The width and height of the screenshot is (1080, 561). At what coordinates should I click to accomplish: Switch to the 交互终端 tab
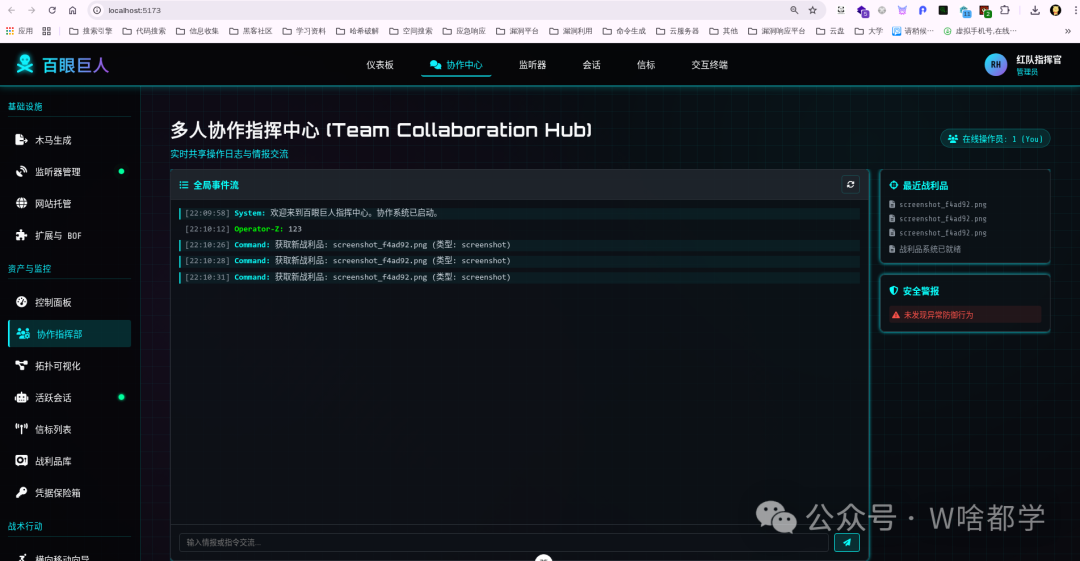pyautogui.click(x=709, y=65)
